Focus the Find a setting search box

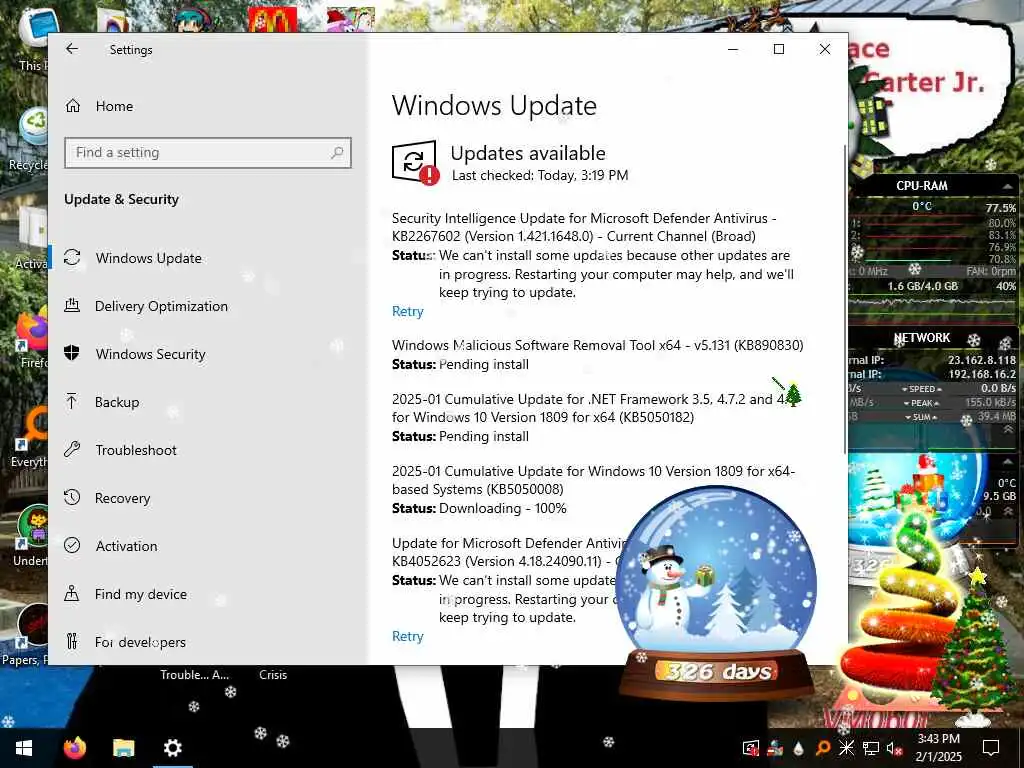pyautogui.click(x=208, y=153)
